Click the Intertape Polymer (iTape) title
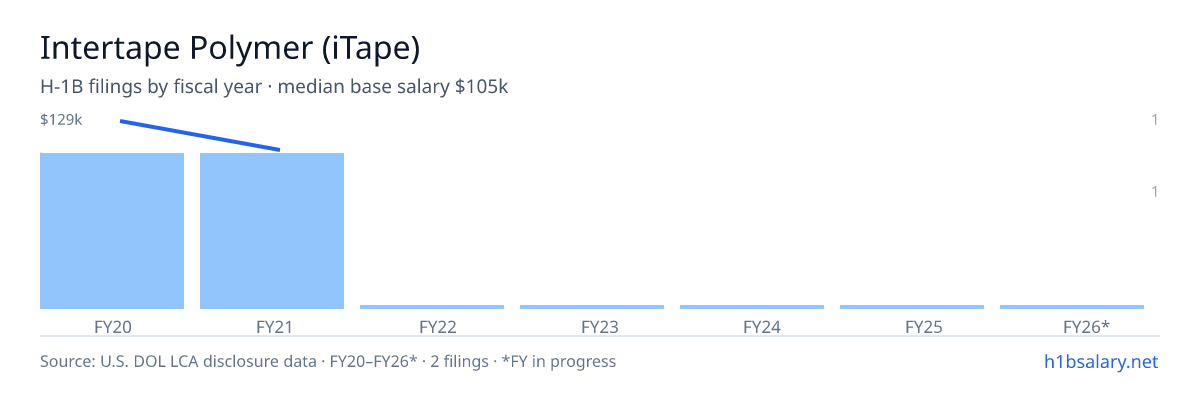This screenshot has width=1200, height=400. click(229, 48)
